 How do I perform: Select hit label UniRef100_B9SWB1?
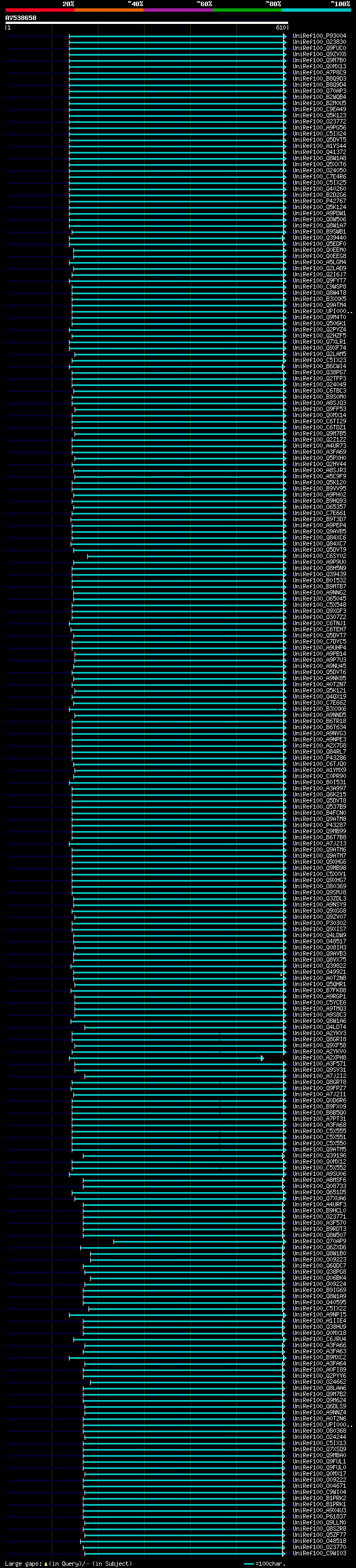[319, 232]
